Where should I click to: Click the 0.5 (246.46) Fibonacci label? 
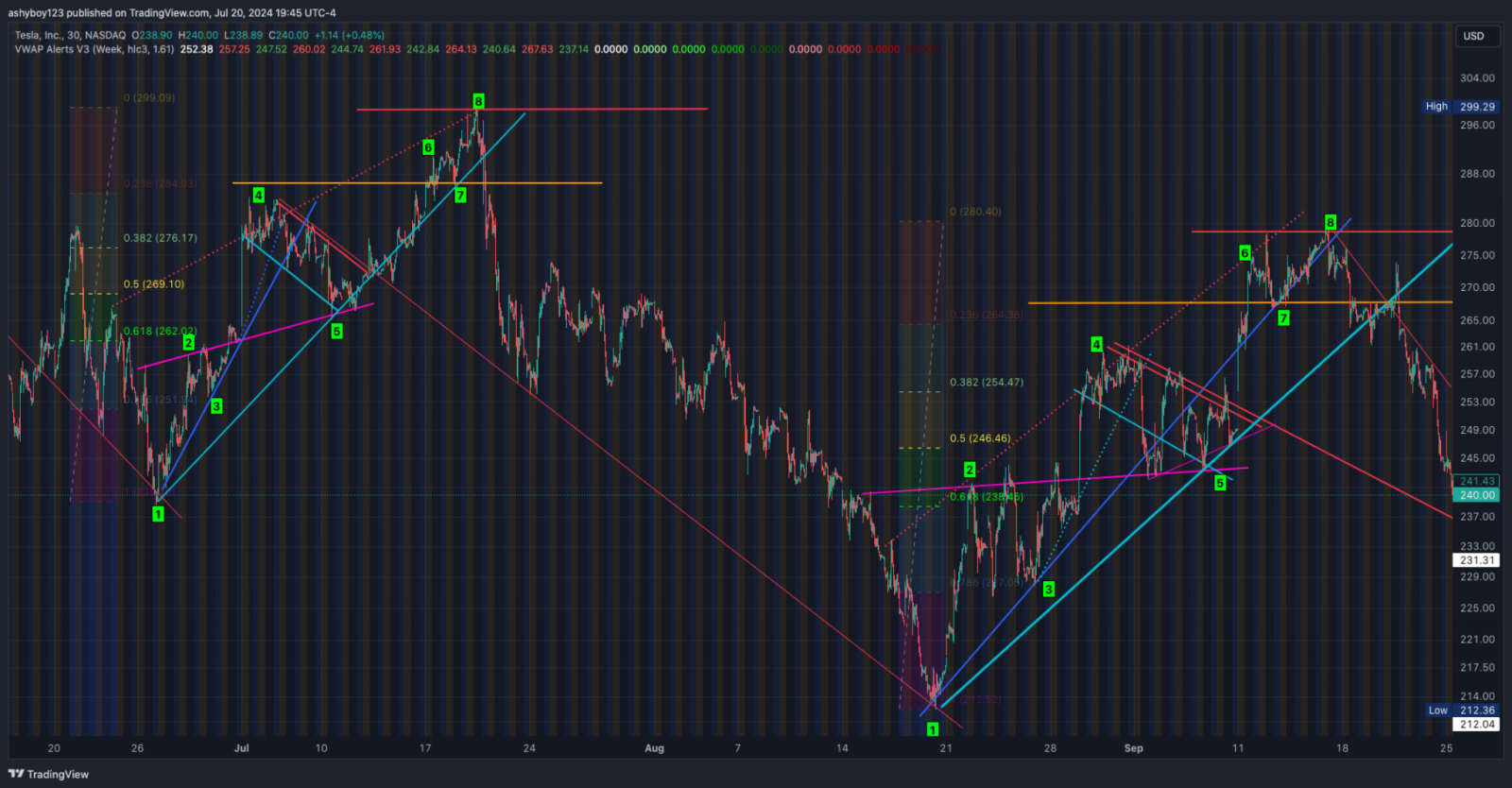[980, 438]
